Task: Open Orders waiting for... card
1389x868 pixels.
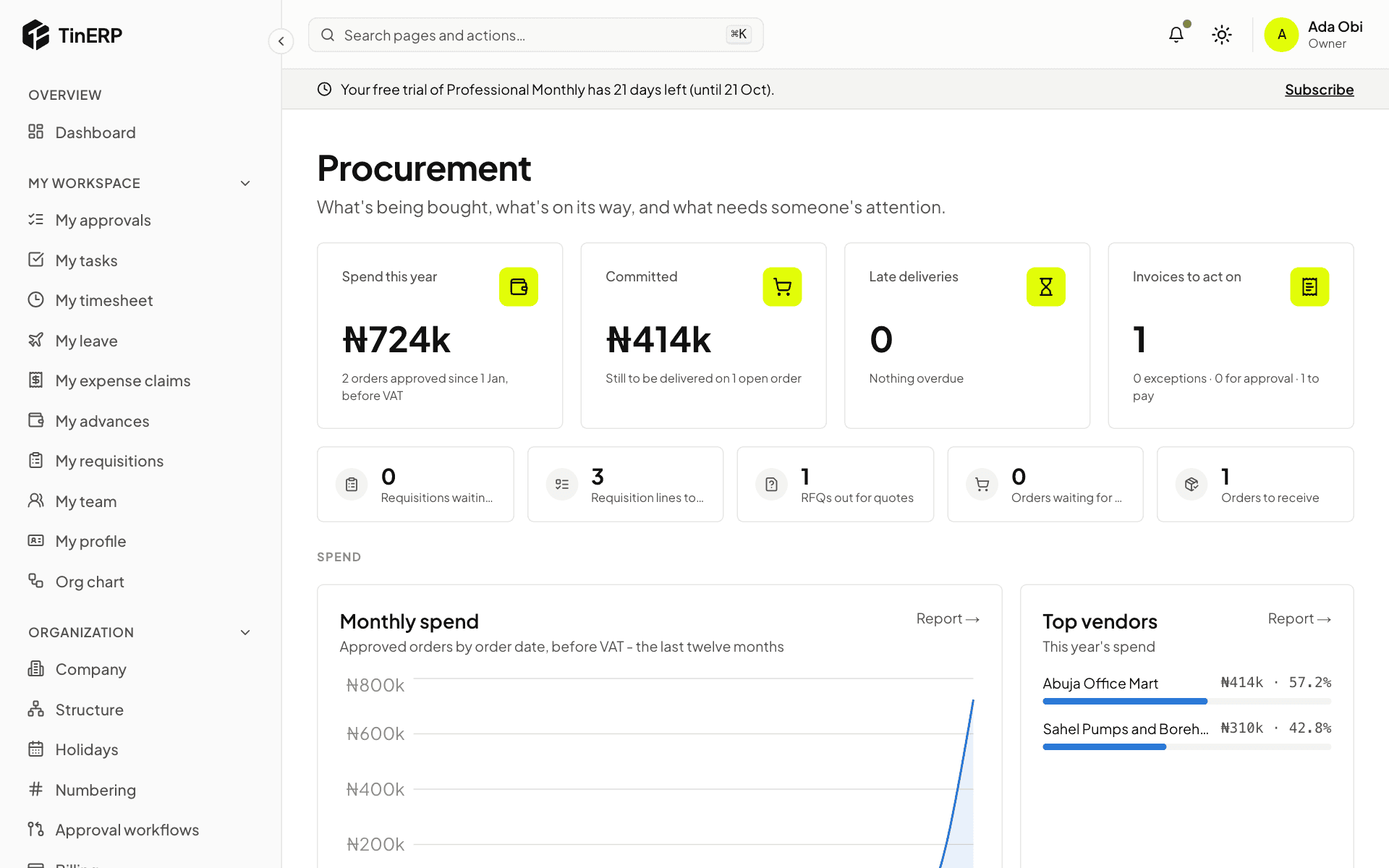Action: (1045, 484)
